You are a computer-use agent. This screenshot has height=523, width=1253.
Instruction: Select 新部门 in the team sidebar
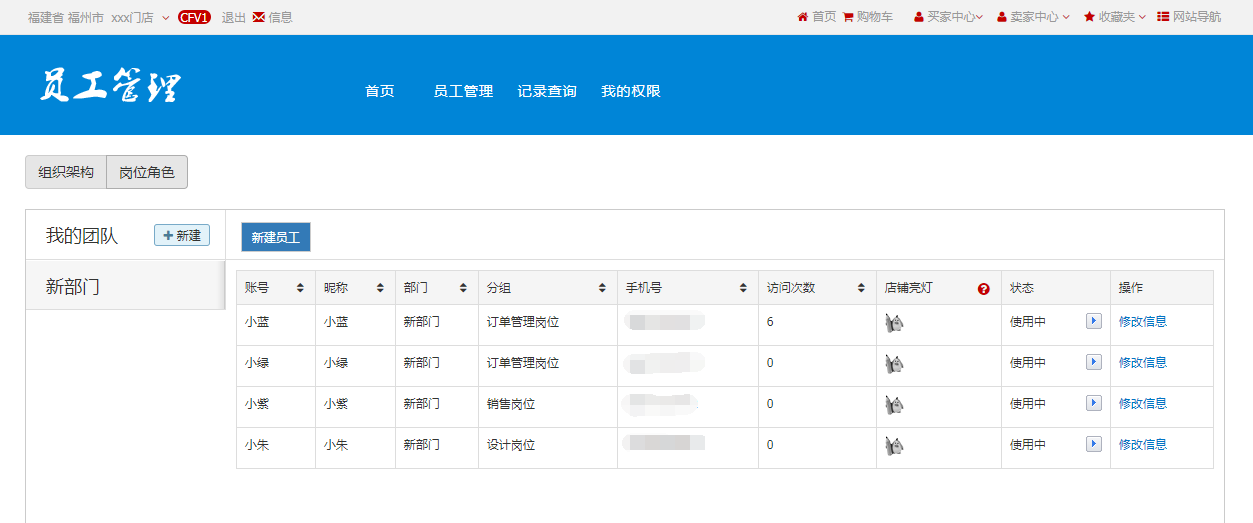(73, 287)
